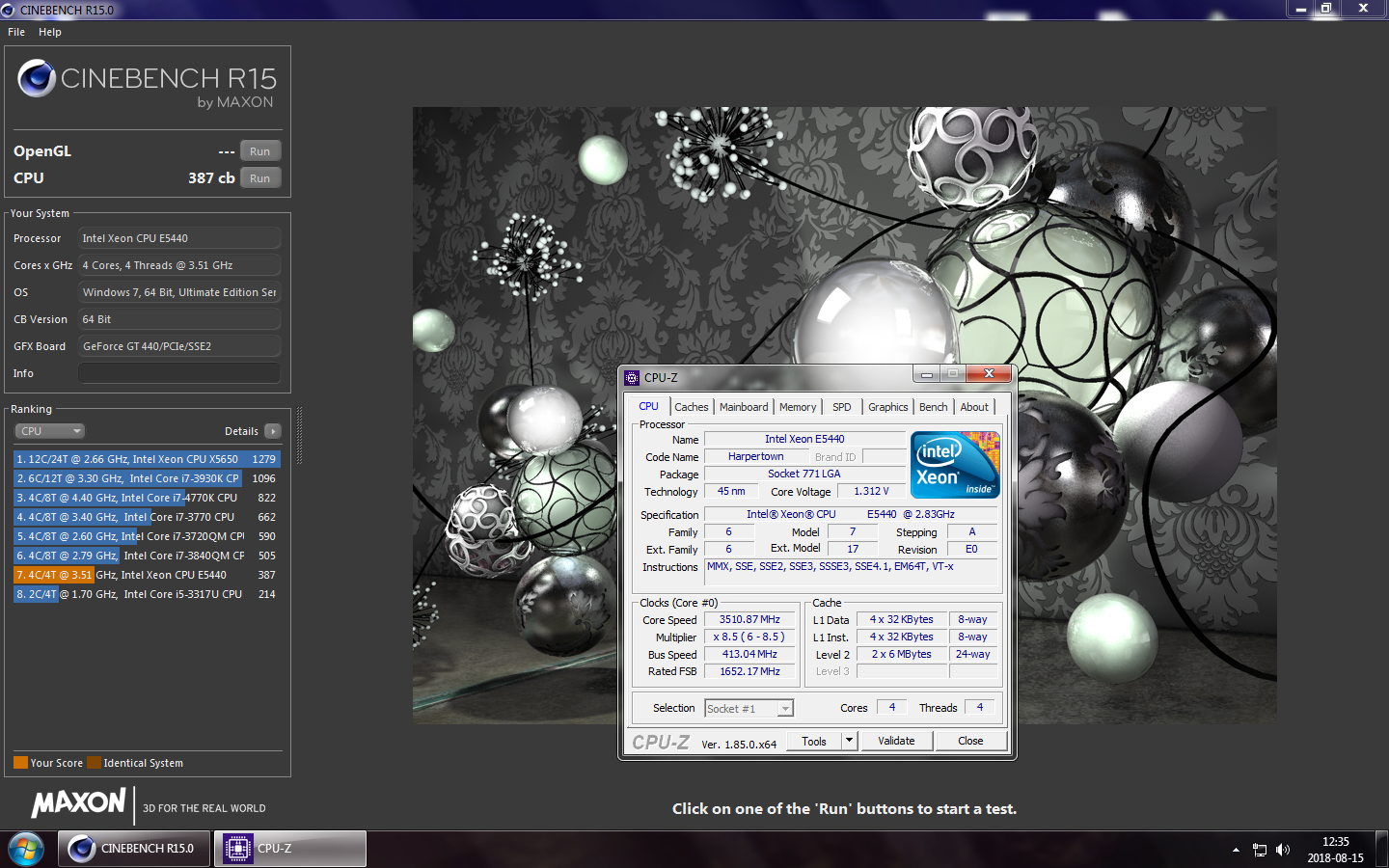
Task: Click the Rated FSB value 1652.17 MHz
Action: (x=749, y=672)
